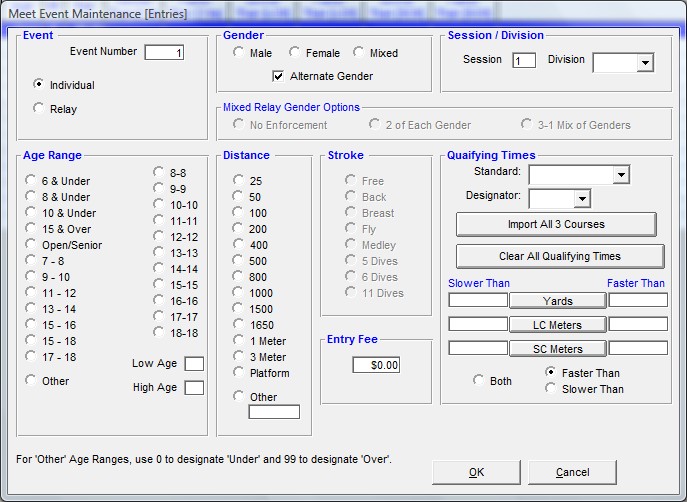Screen dimensions: 687x502
Task: Click the Yards course button
Action: click(x=557, y=300)
